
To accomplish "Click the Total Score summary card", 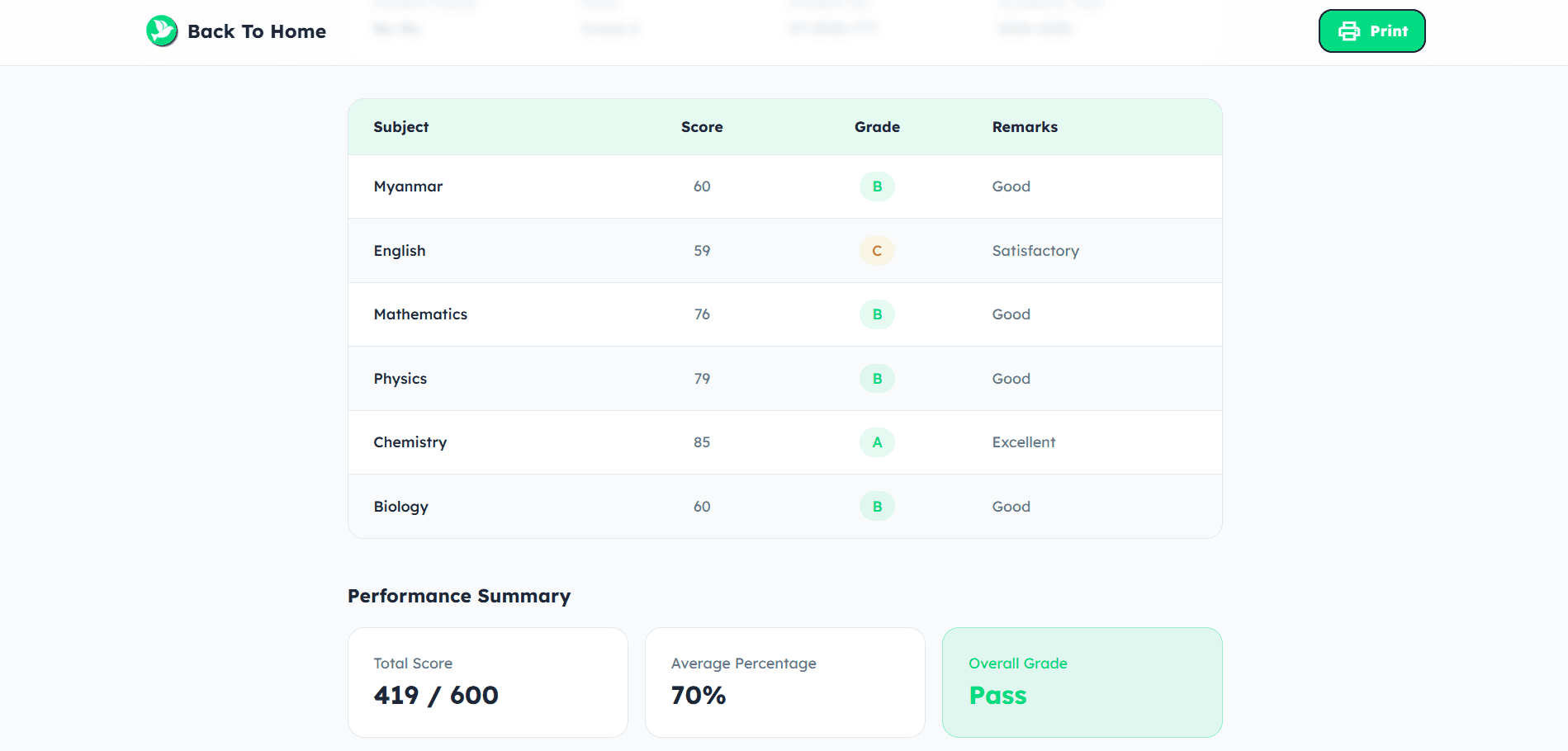I will (487, 682).
